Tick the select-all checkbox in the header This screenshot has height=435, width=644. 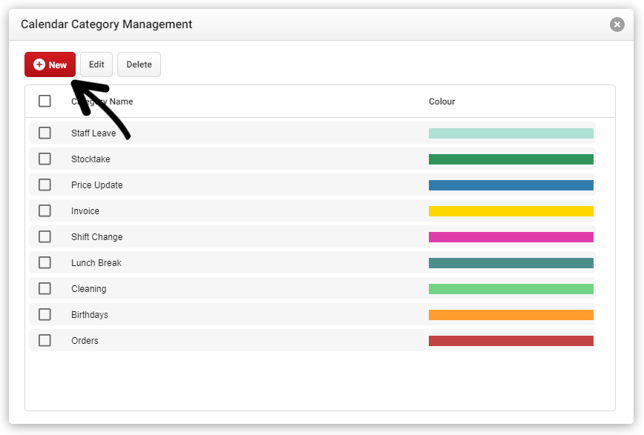[45, 101]
